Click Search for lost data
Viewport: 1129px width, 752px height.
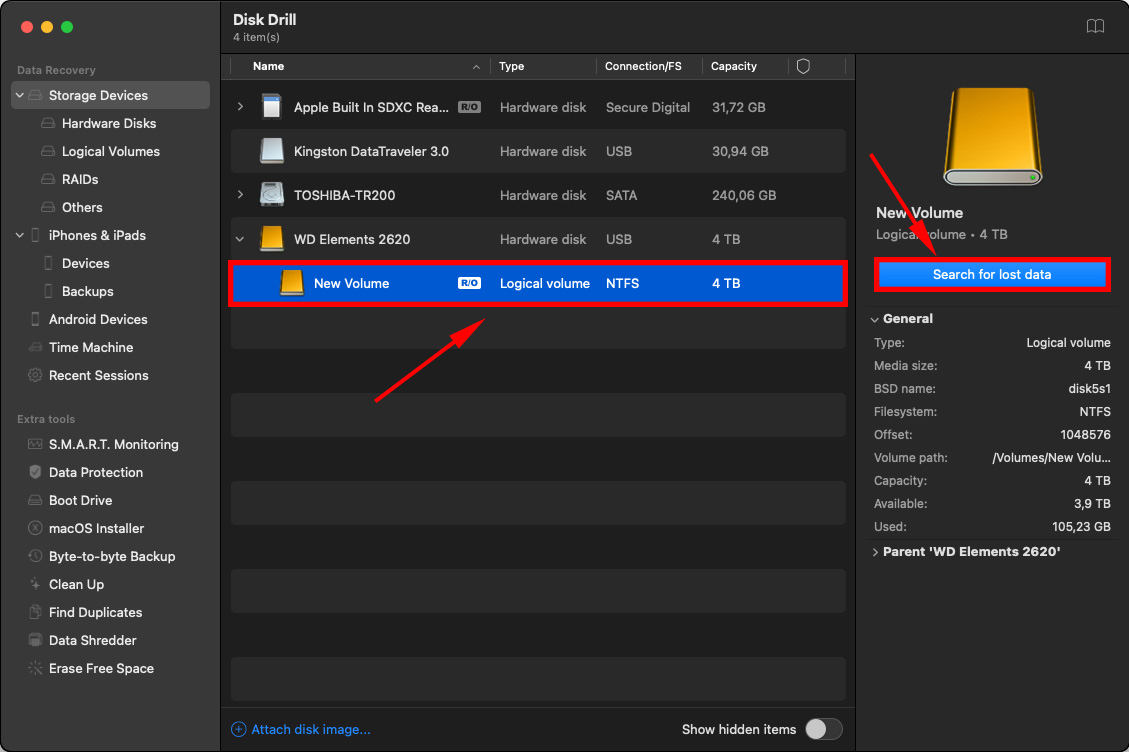coord(991,274)
